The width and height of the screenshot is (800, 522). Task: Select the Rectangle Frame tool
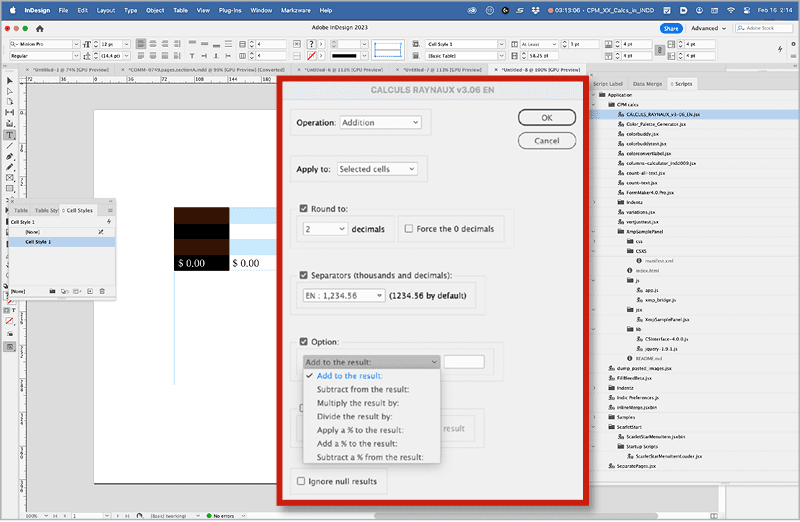point(10,178)
